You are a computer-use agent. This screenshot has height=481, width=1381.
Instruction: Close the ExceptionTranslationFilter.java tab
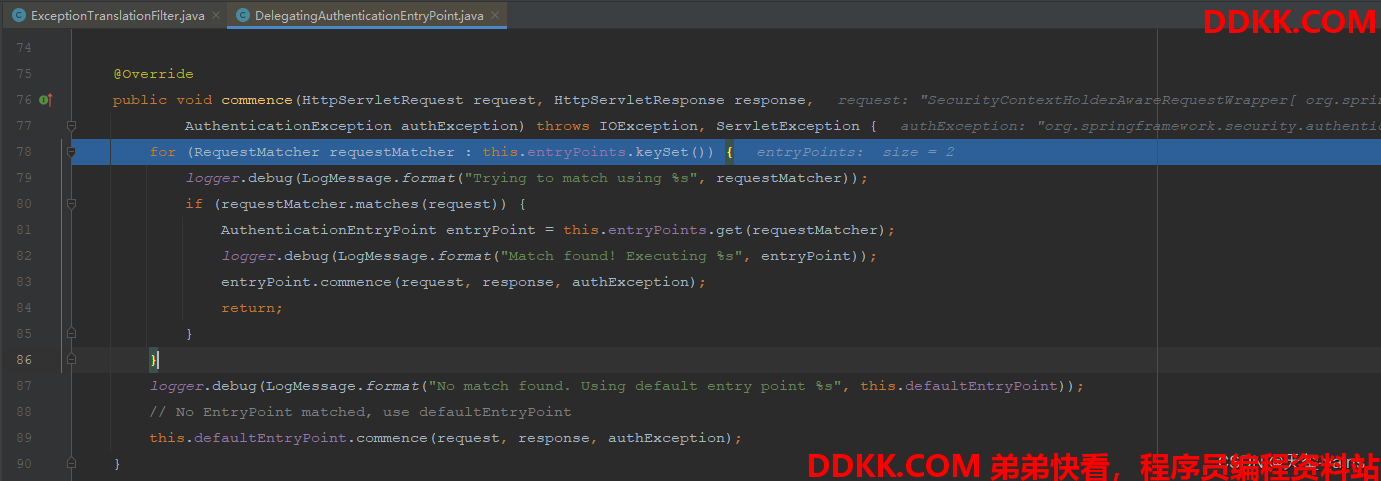click(x=216, y=16)
